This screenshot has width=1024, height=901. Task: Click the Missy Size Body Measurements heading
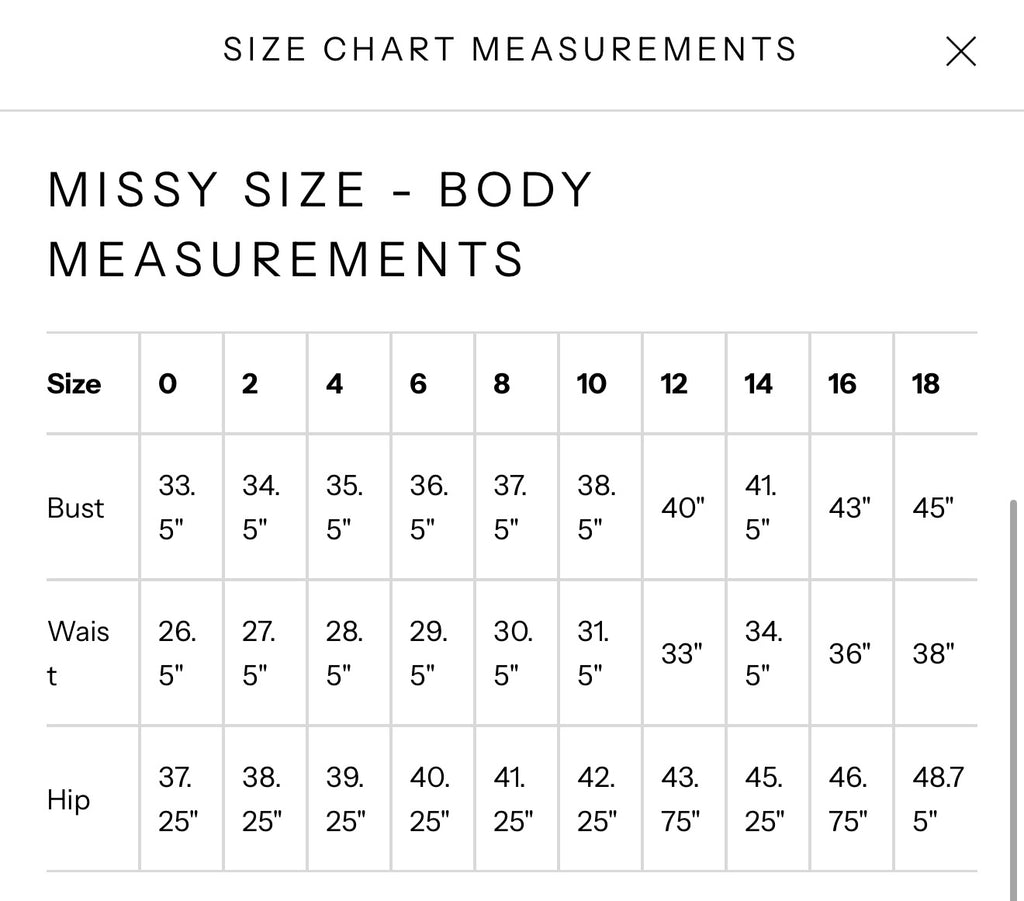320,224
